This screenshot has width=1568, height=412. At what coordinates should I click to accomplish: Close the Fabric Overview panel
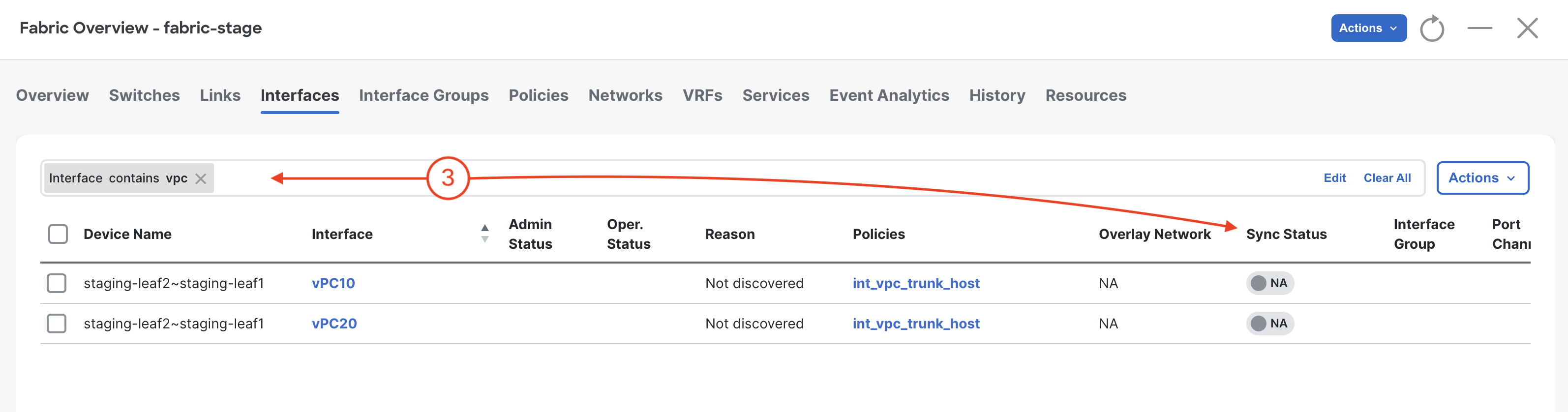(1527, 28)
